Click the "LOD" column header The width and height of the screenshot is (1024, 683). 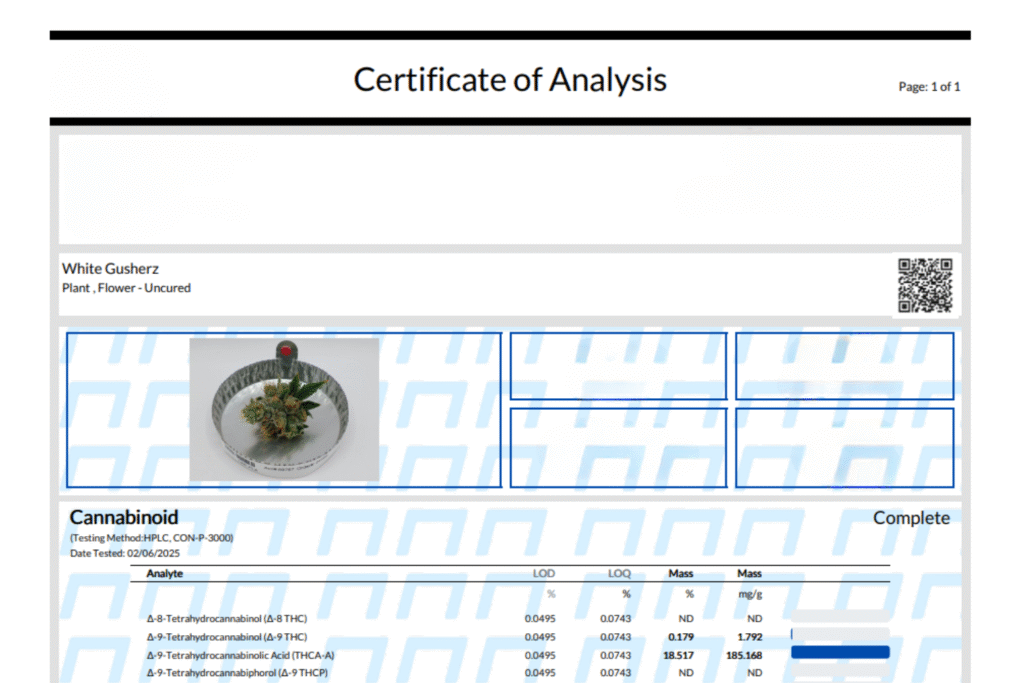tap(543, 574)
